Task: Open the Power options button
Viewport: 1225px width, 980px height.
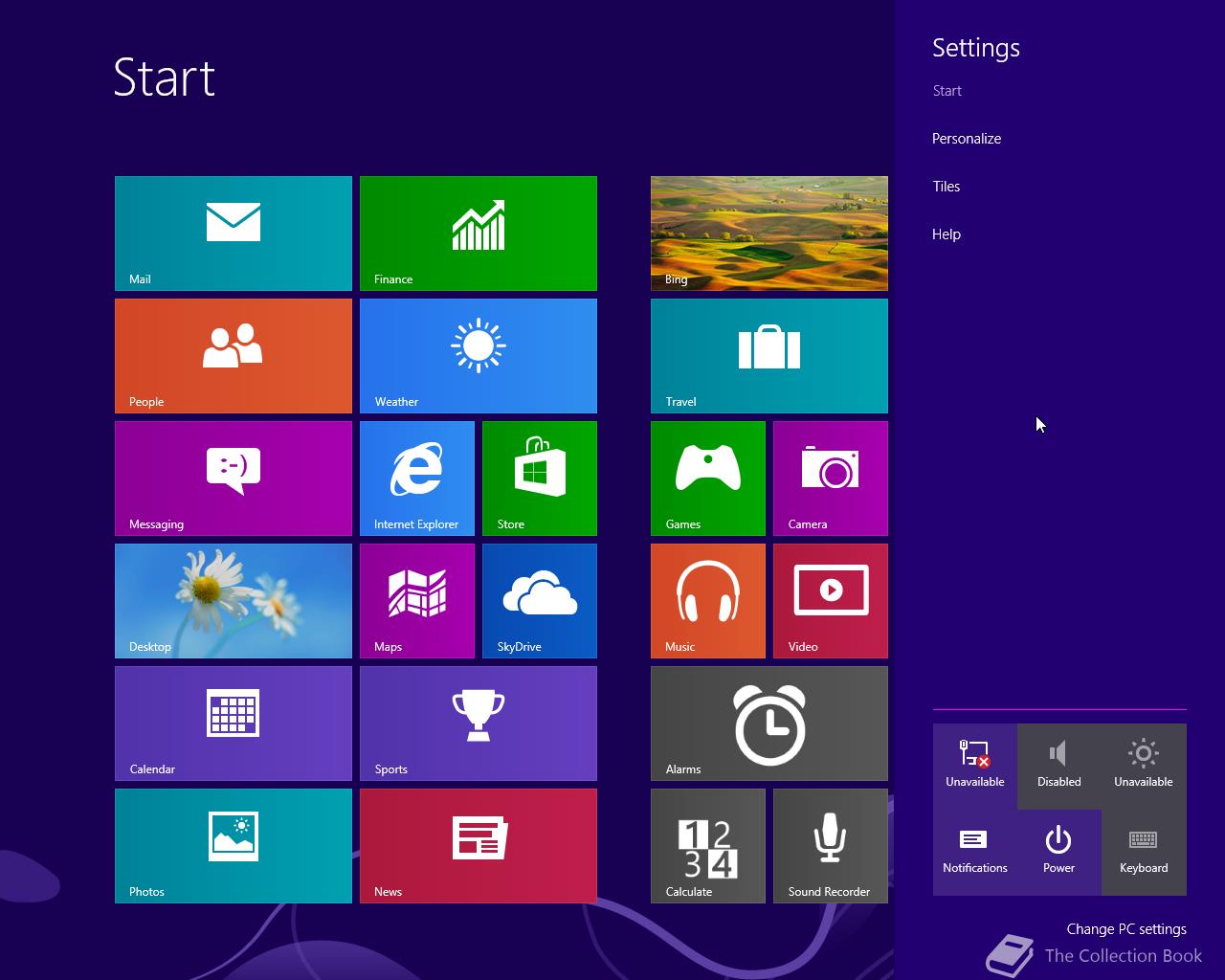Action: [1059, 853]
